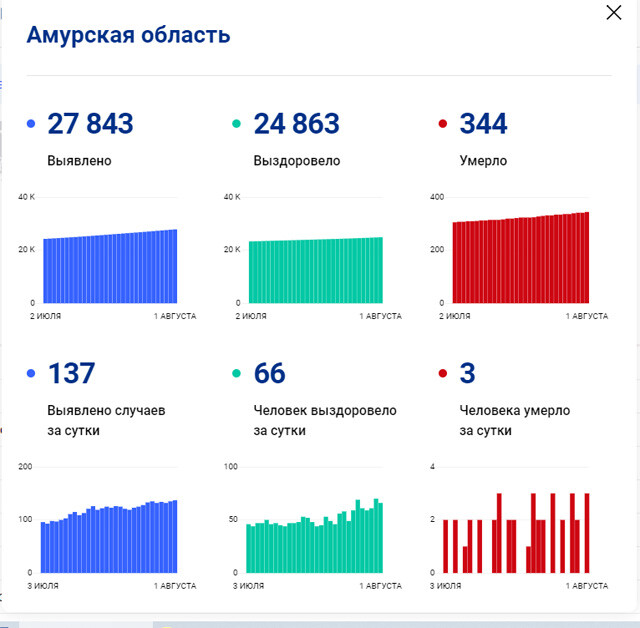Click the 1 АВГУСТА label under daily deaths chart

click(x=587, y=586)
